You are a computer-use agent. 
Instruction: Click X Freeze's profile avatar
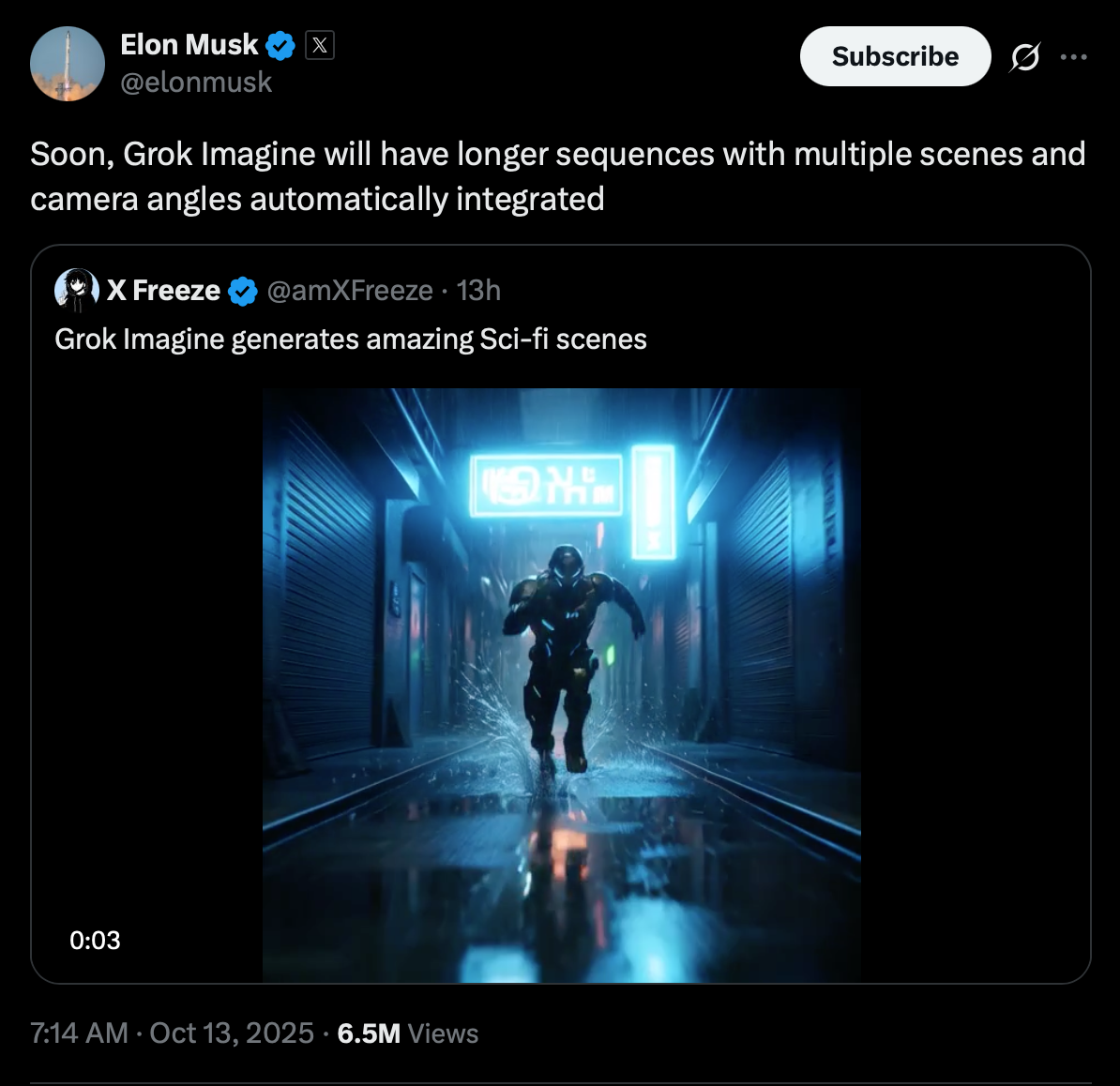tap(77, 290)
